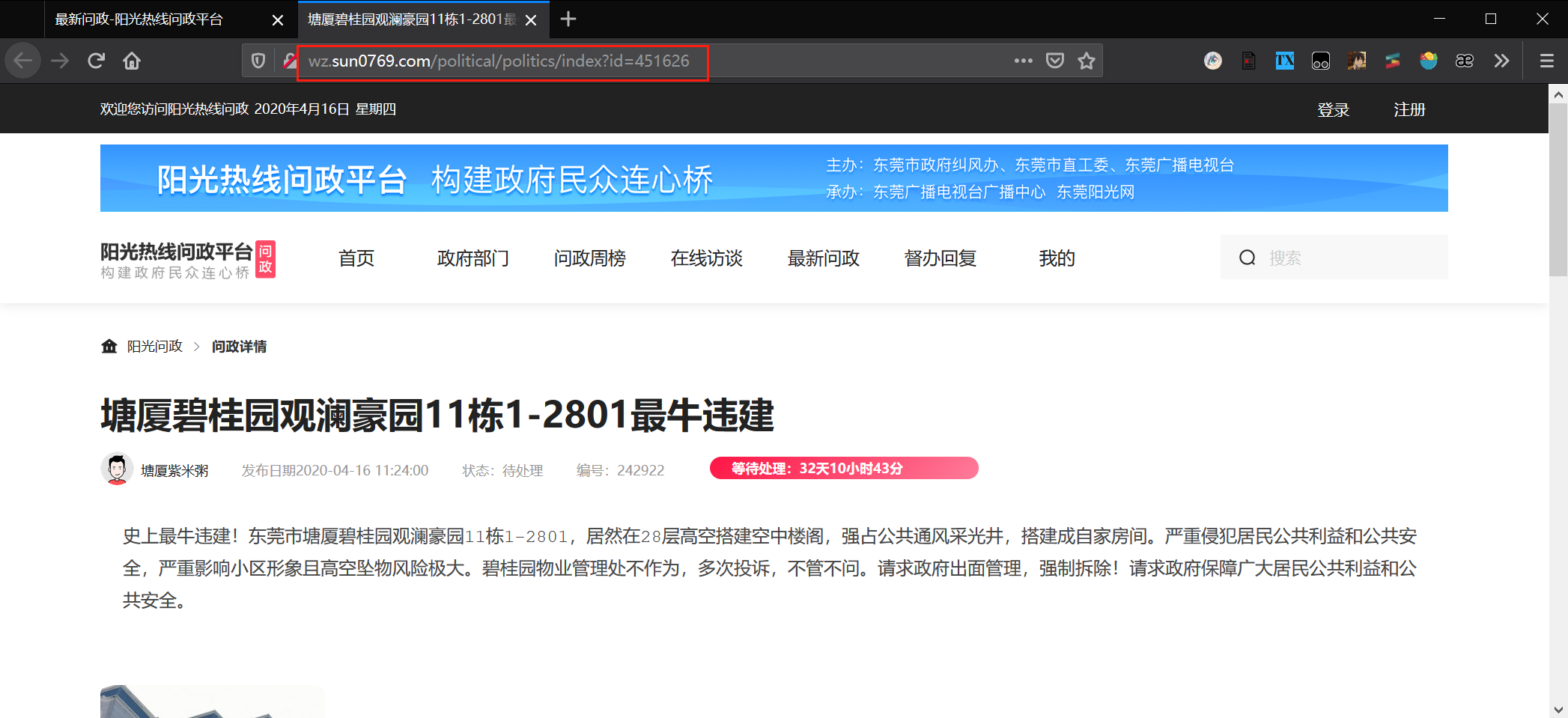Screen dimensions: 1568x718
Task: Open the Firefox hamburger menu
Action: pyautogui.click(x=1547, y=61)
